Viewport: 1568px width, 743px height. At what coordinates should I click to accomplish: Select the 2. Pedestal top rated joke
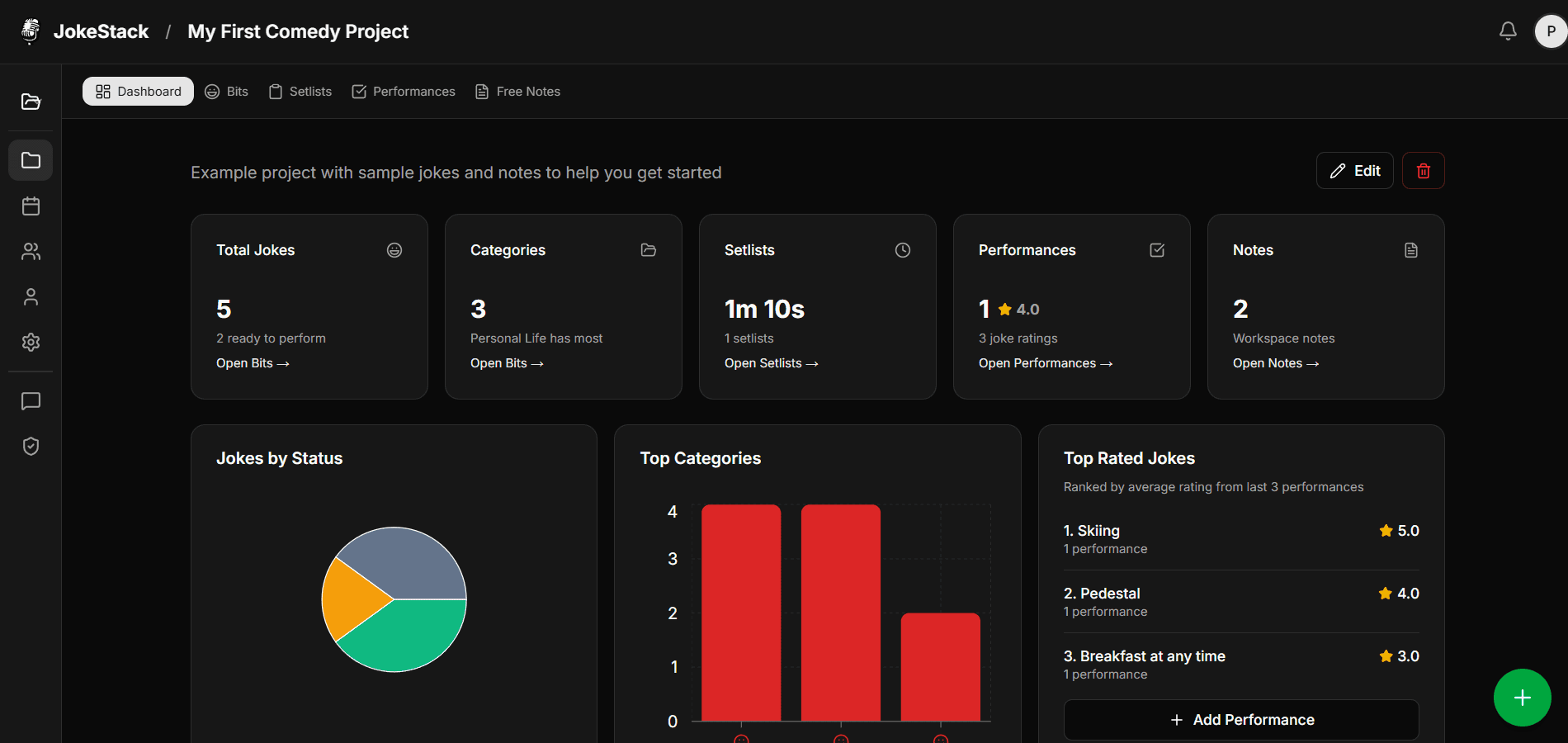pyautogui.click(x=1241, y=601)
